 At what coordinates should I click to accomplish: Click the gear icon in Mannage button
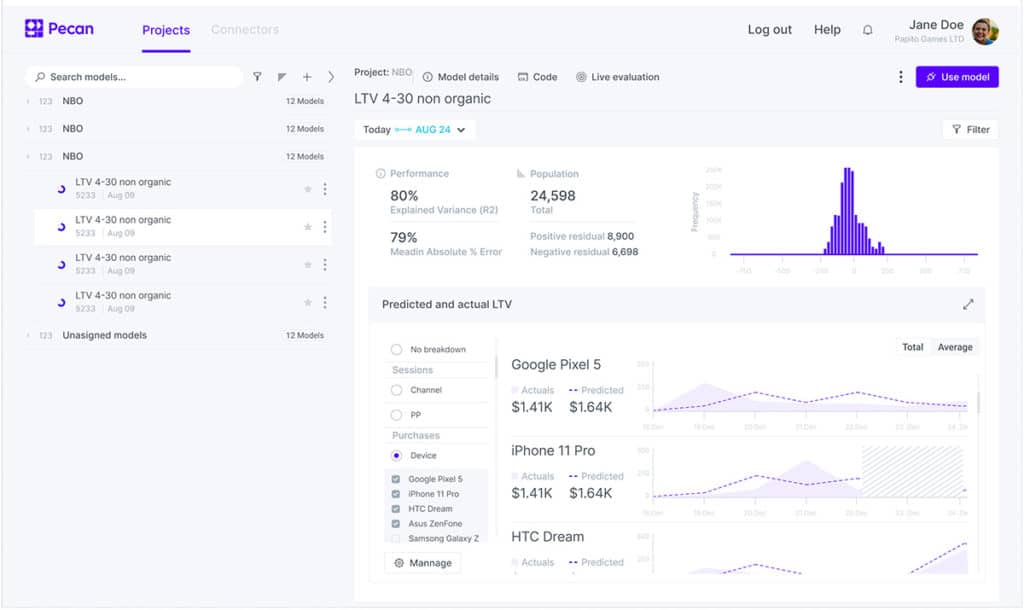click(x=399, y=563)
